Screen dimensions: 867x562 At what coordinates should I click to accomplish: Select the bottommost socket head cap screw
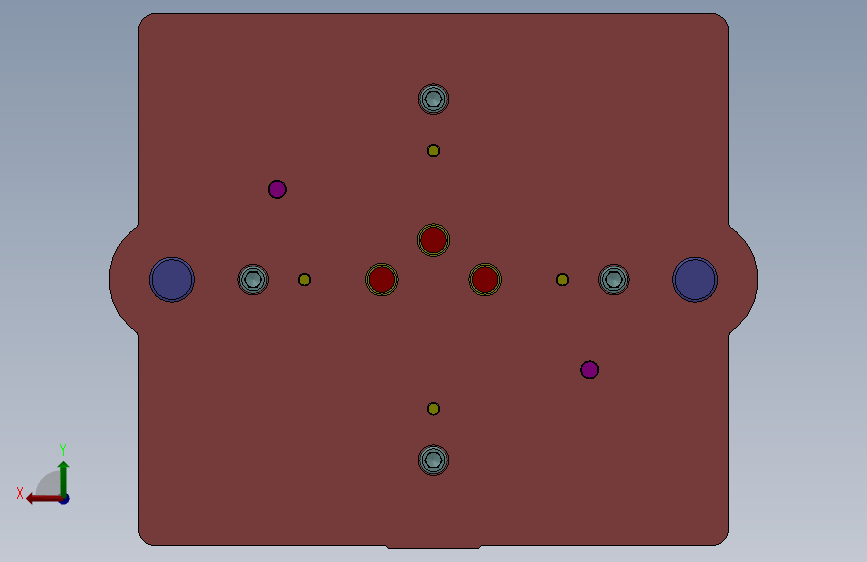433,460
